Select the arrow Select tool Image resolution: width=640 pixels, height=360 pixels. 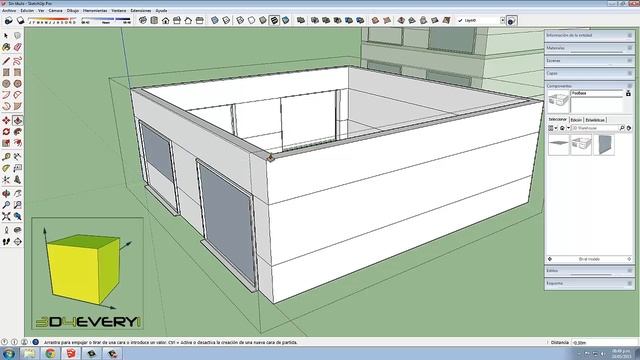(6, 36)
